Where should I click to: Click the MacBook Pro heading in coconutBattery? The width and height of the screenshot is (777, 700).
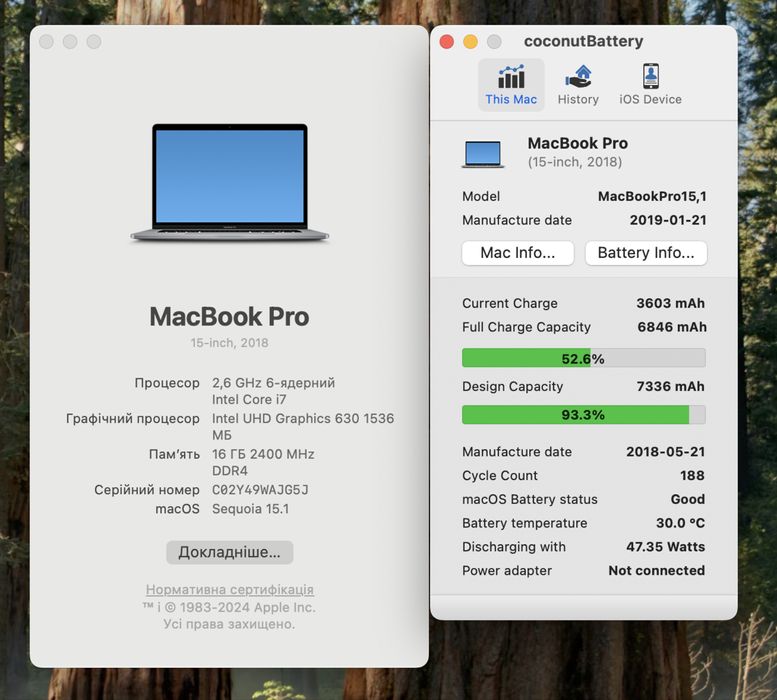578,143
